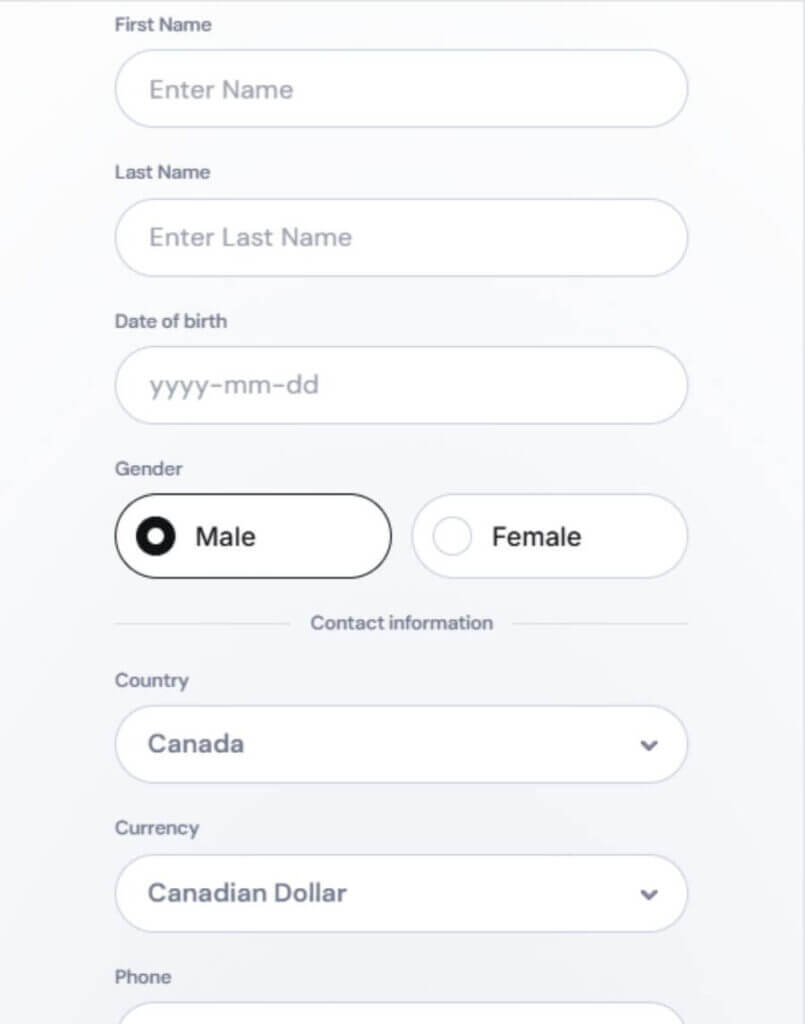Click the 'Currency' field label

pos(157,828)
